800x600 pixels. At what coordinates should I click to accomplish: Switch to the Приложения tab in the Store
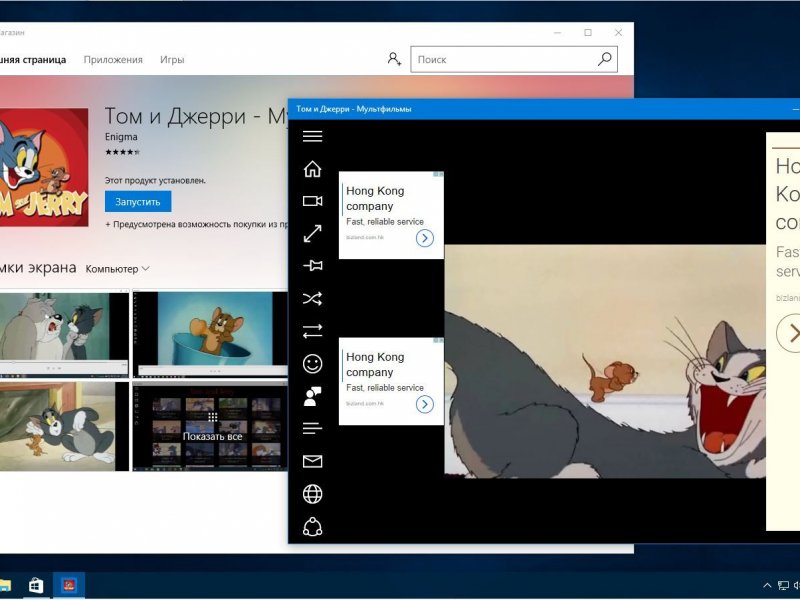[113, 60]
